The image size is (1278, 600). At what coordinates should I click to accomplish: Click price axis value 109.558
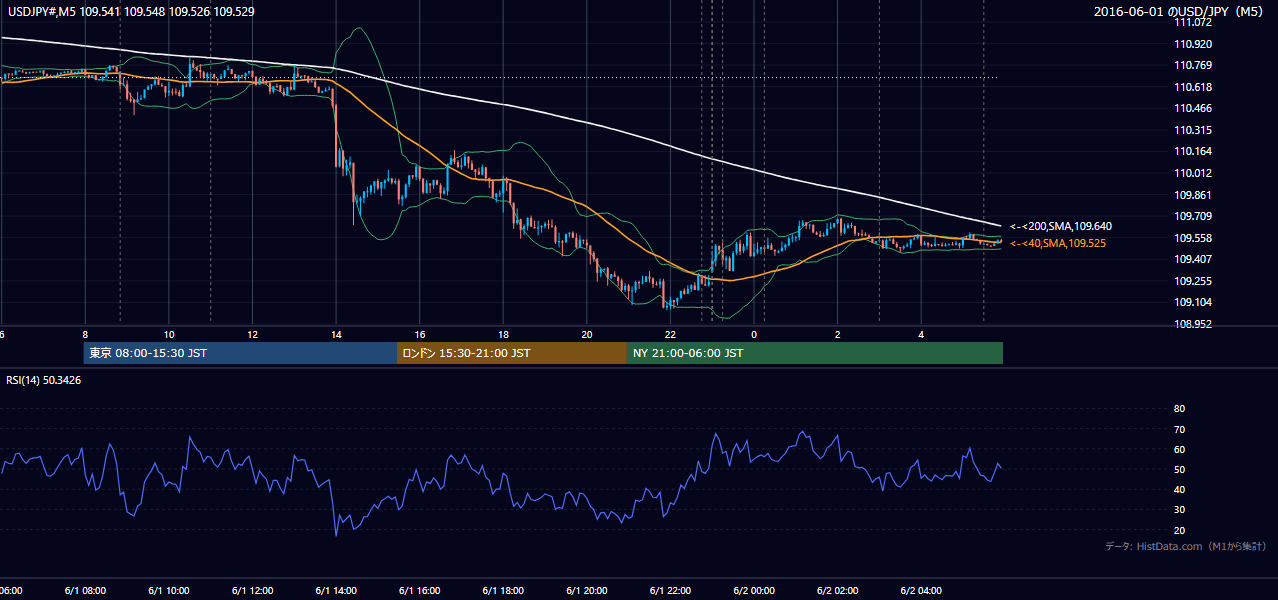click(1192, 238)
